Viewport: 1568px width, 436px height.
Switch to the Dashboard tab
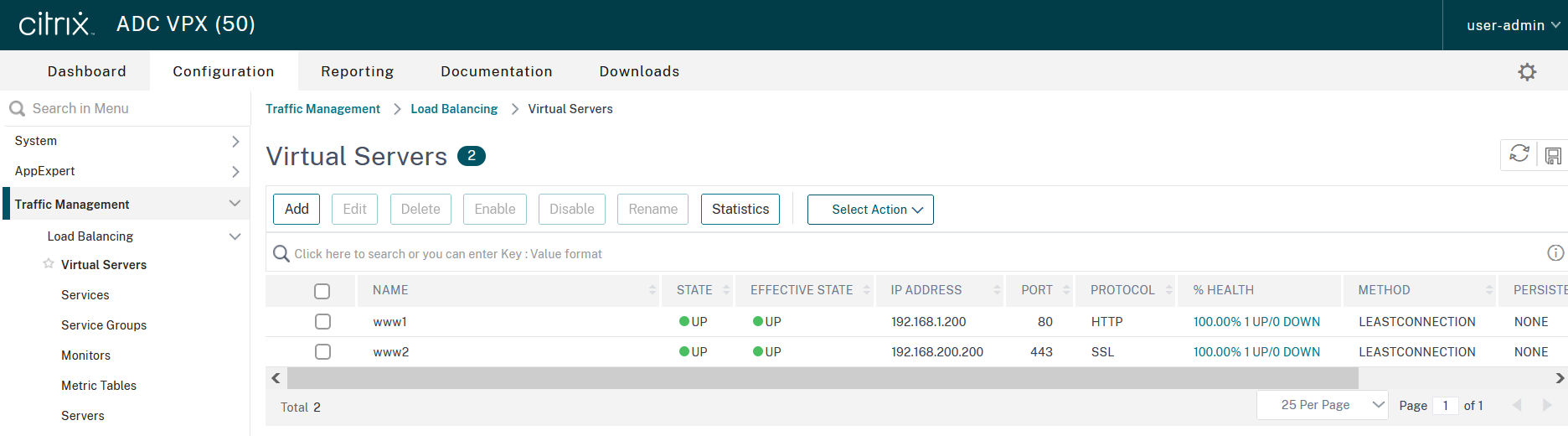point(87,71)
